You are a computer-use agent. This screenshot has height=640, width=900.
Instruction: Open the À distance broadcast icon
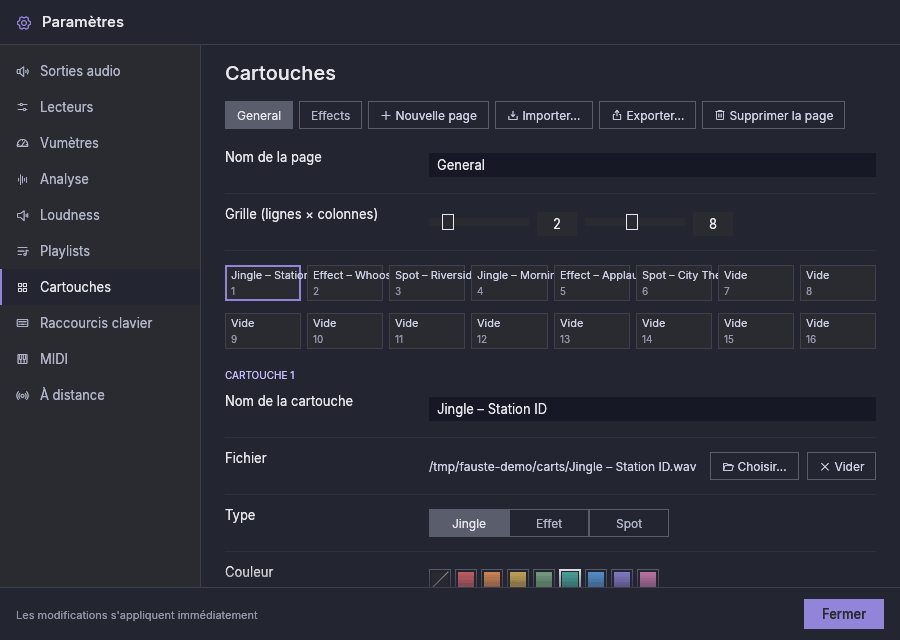pos(22,395)
